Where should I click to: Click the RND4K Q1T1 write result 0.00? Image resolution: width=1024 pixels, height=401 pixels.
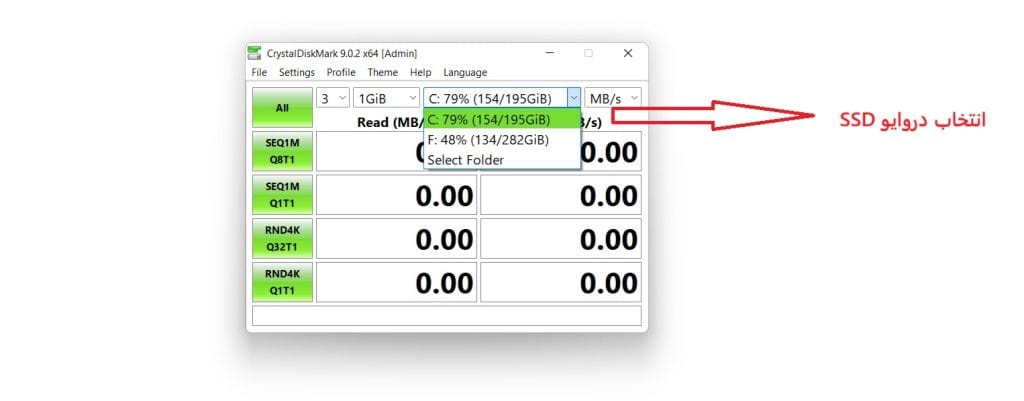pyautogui.click(x=561, y=282)
